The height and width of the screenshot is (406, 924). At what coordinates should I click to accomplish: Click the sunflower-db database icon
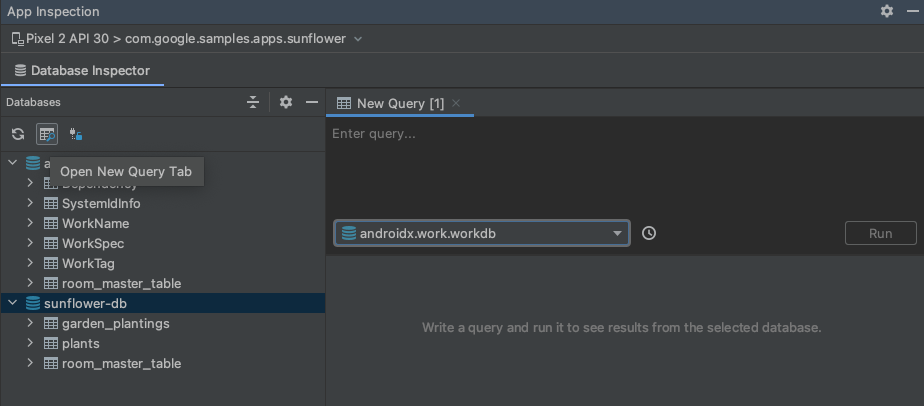point(33,303)
